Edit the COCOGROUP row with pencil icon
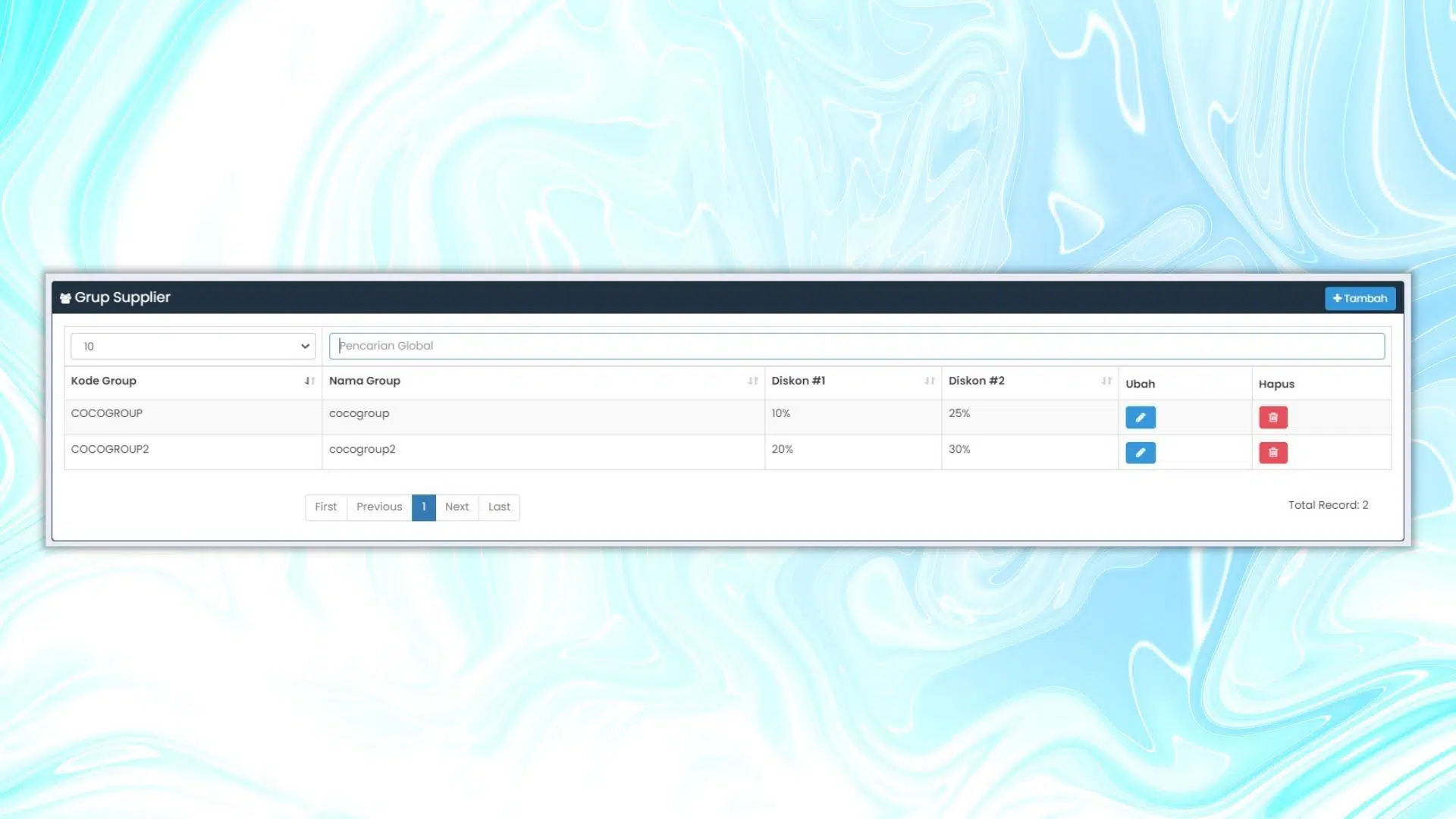 point(1140,417)
